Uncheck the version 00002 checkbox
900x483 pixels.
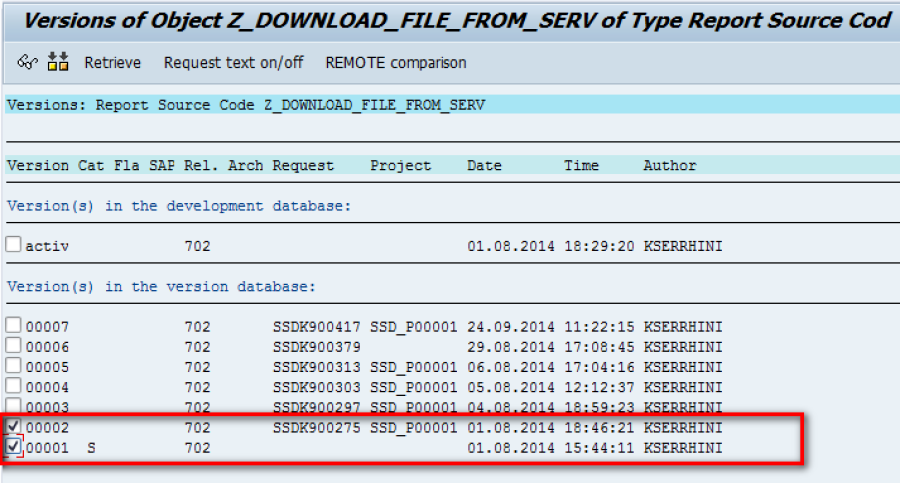tap(13, 426)
